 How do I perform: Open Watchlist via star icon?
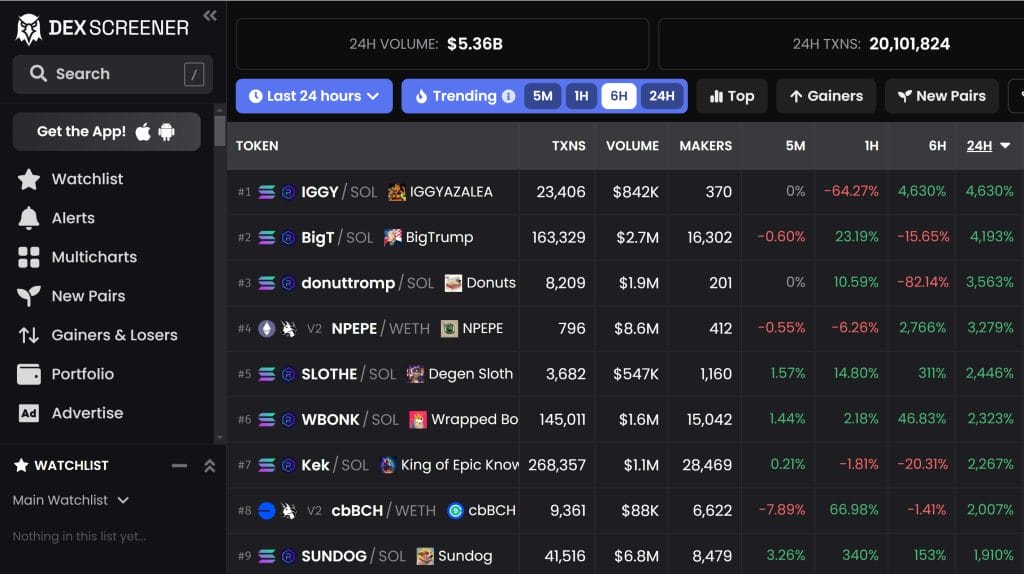pos(29,179)
